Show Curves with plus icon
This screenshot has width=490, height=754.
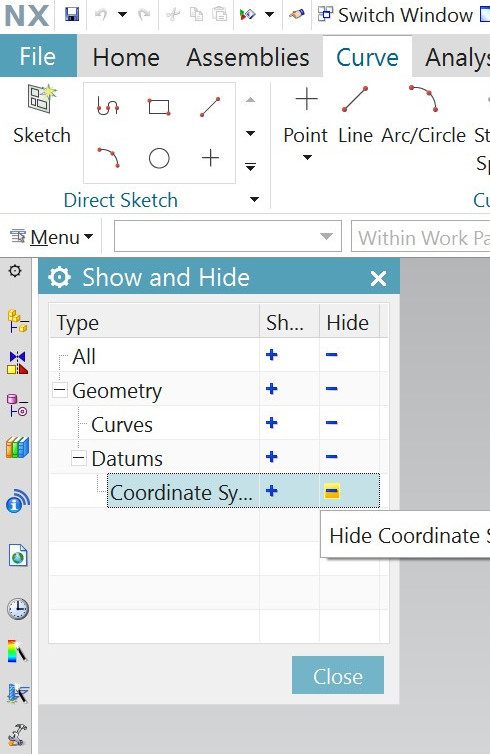click(272, 423)
